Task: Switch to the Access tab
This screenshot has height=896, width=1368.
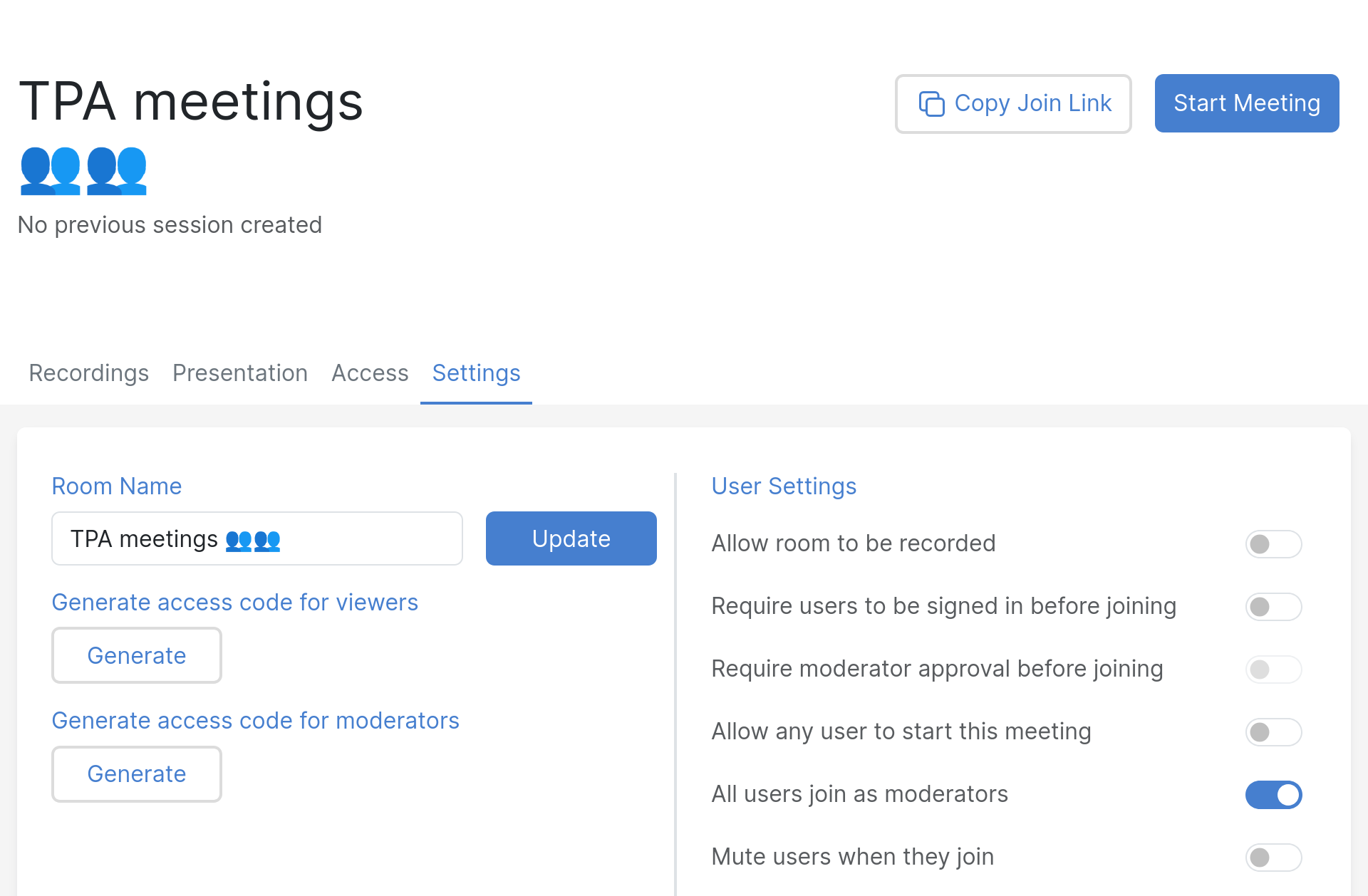Action: point(370,373)
